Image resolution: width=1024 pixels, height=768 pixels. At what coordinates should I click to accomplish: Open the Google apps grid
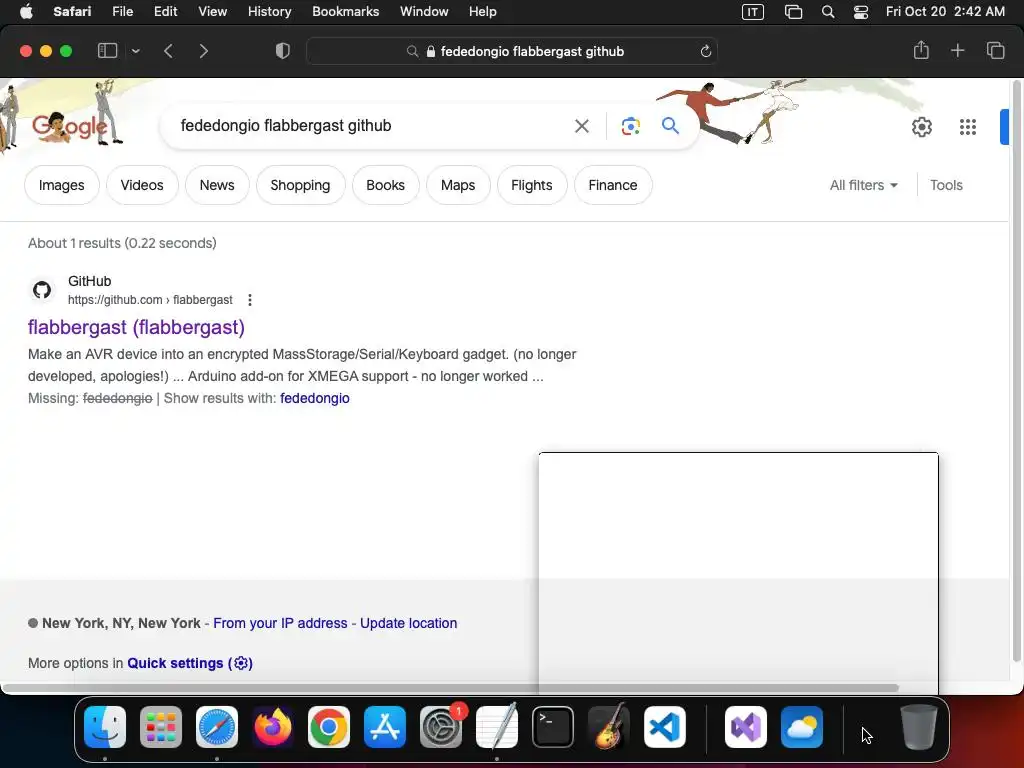point(968,127)
